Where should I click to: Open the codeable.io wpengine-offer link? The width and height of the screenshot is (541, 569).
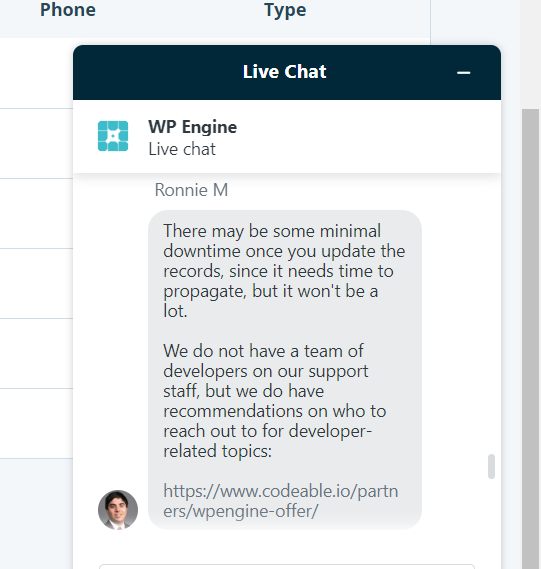280,501
